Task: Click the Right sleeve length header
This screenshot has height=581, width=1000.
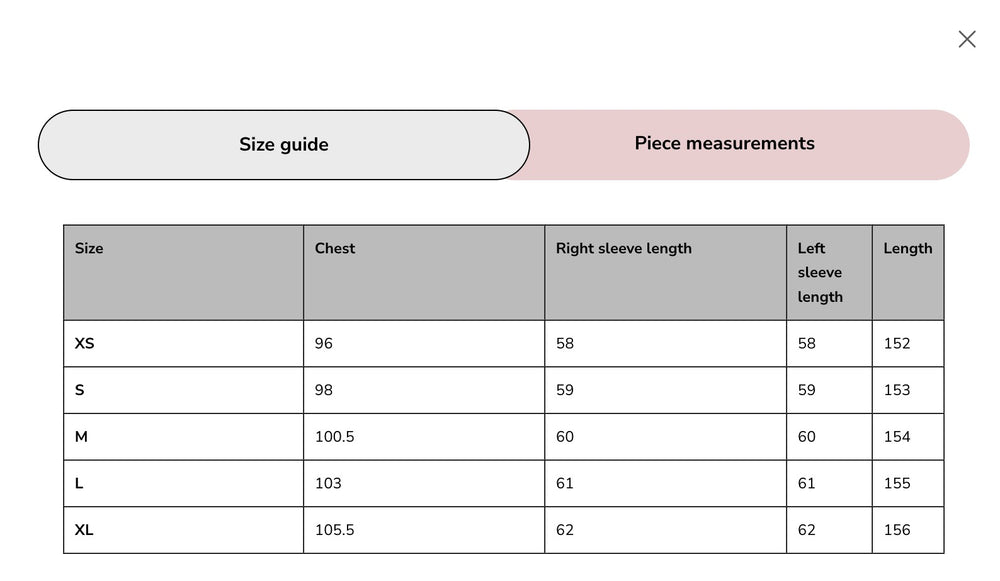Action: [623, 249]
